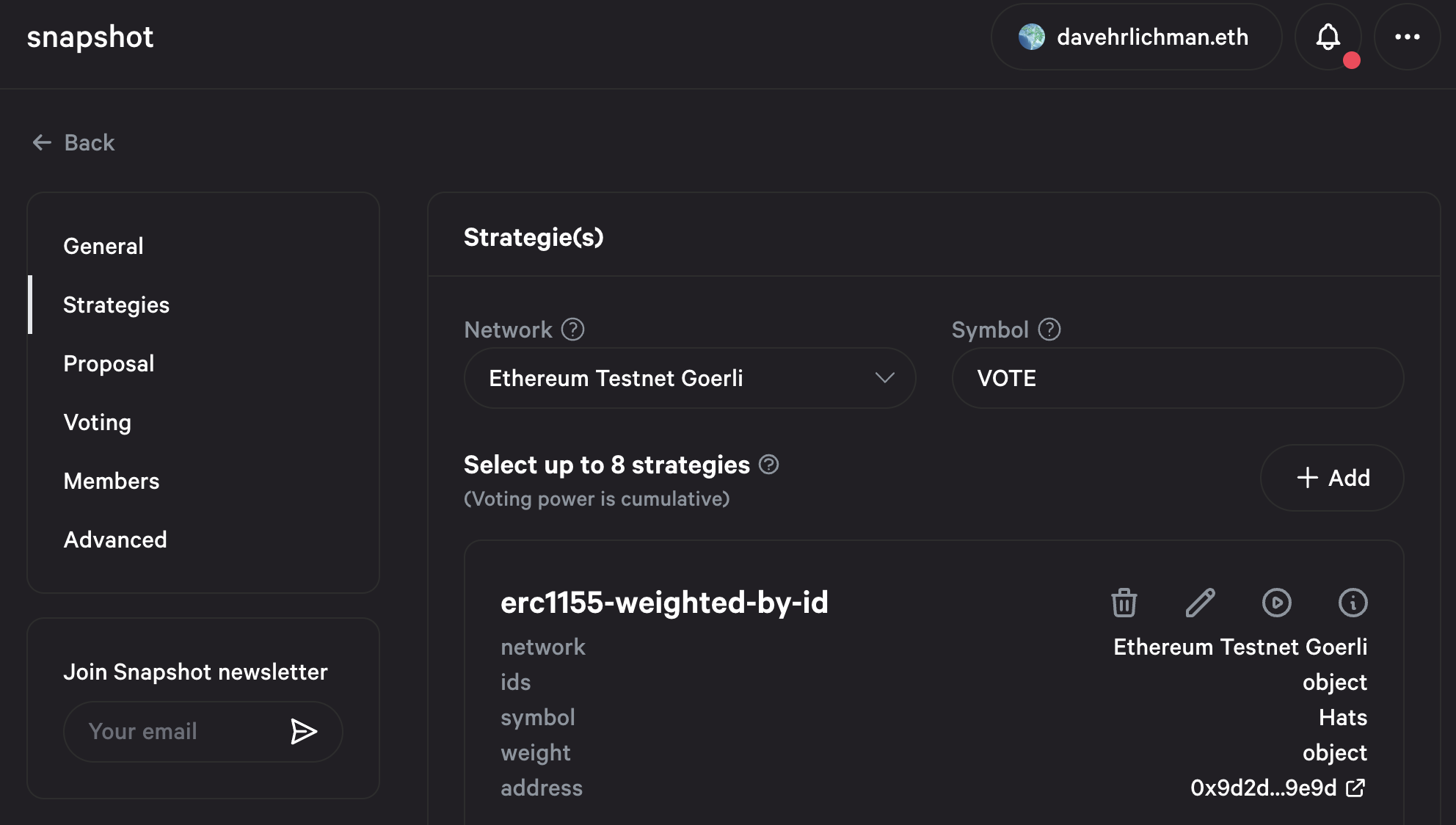Edit the erc1155-weighted-by-id strategy
Image resolution: width=1456 pixels, height=825 pixels.
click(1200, 603)
